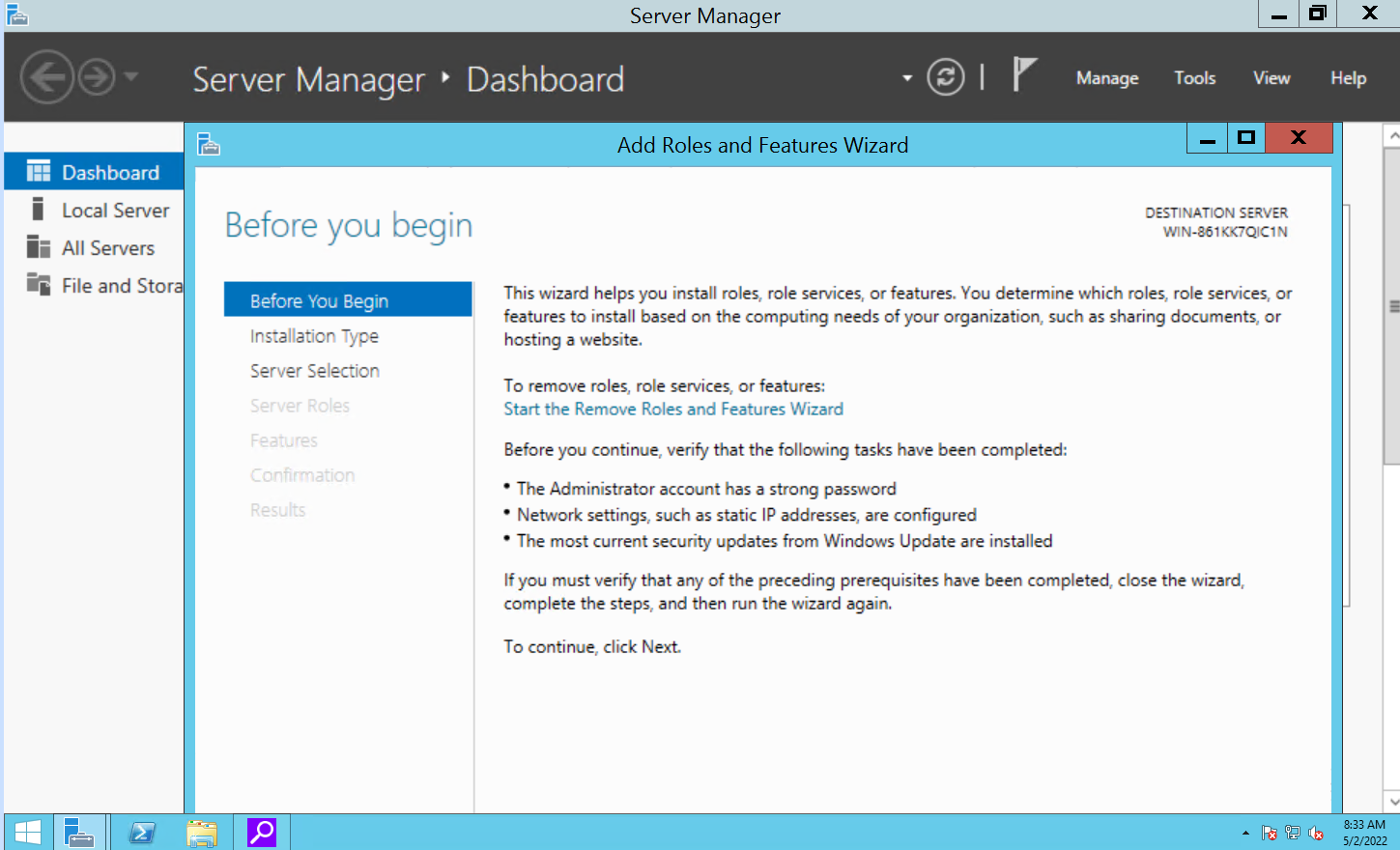The image size is (1400, 850).
Task: Open the Start the Remove Roles and Features Wizard link
Action: click(x=673, y=409)
